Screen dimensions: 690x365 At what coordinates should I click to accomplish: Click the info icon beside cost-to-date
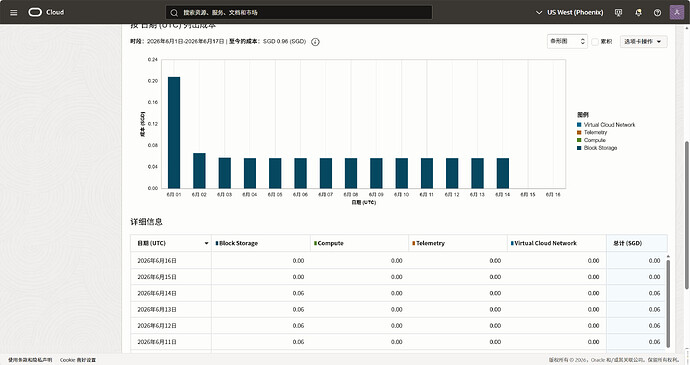[315, 42]
